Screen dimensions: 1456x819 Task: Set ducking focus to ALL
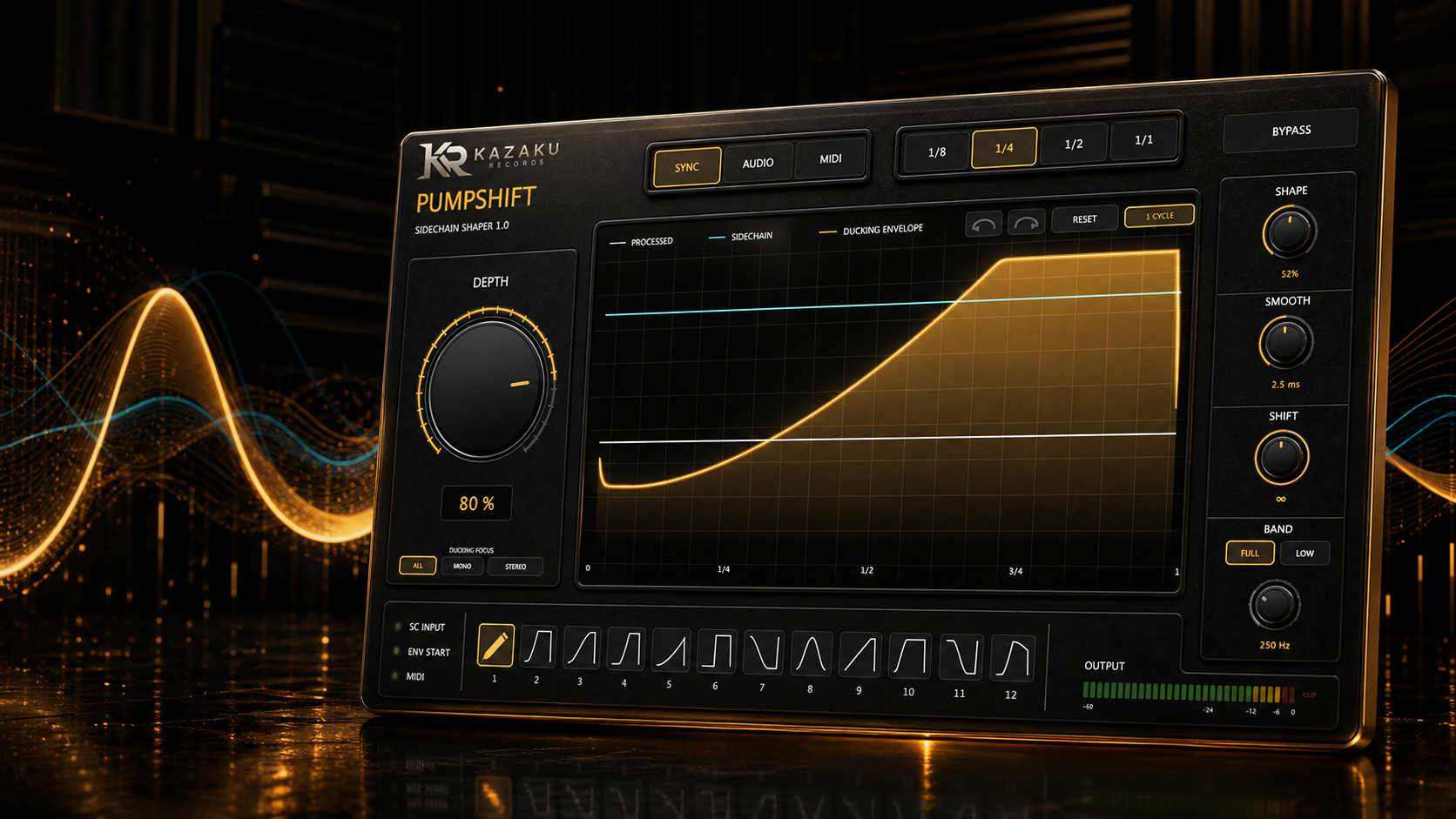pyautogui.click(x=418, y=566)
